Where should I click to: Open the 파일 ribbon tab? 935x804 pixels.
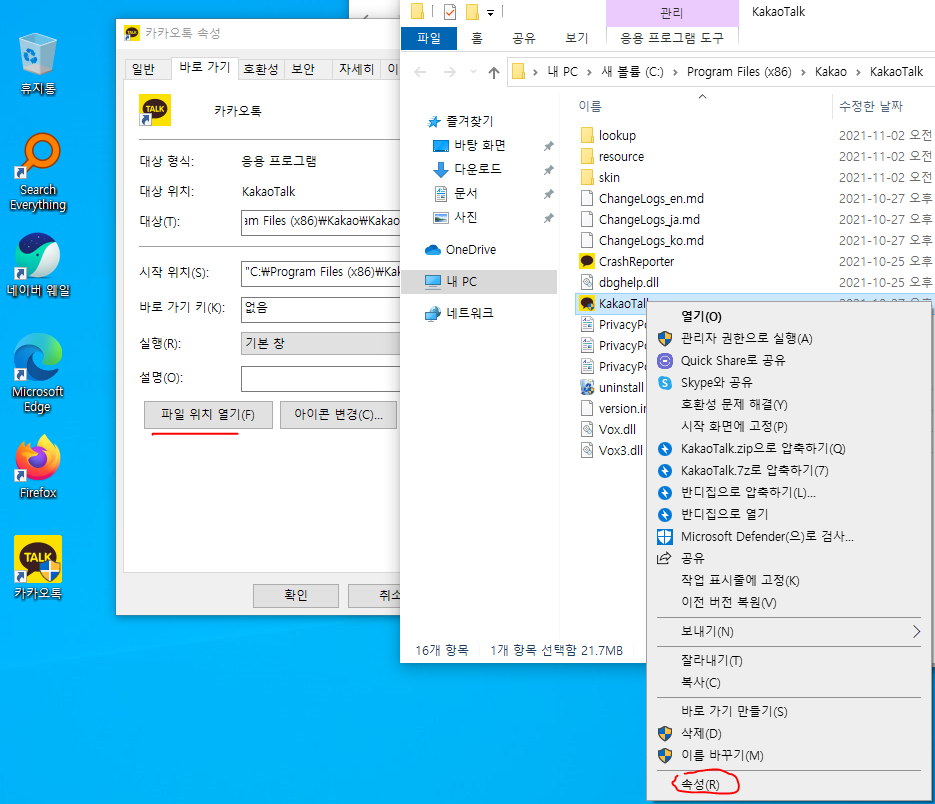click(429, 38)
